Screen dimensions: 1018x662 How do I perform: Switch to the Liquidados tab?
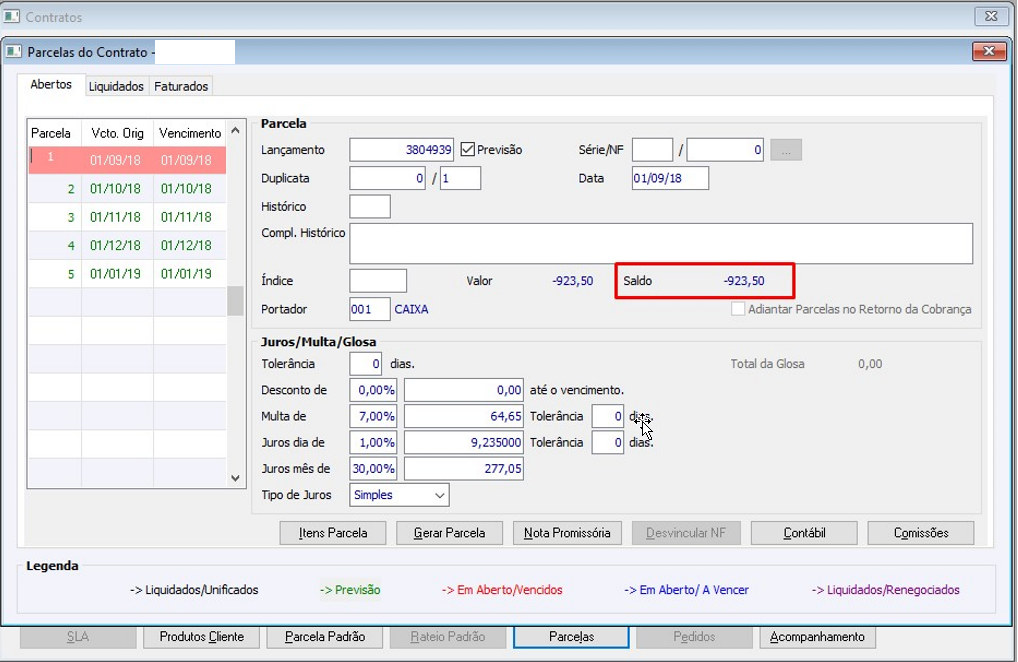pos(116,86)
